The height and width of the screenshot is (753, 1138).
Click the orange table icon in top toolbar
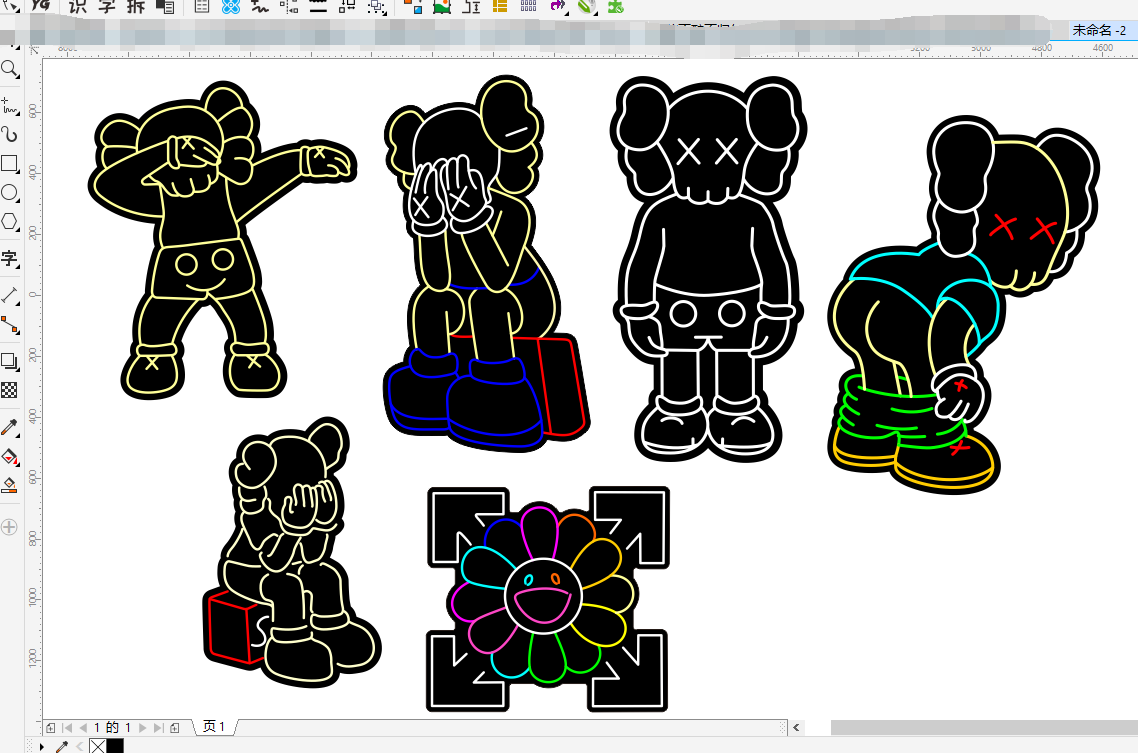point(500,7)
